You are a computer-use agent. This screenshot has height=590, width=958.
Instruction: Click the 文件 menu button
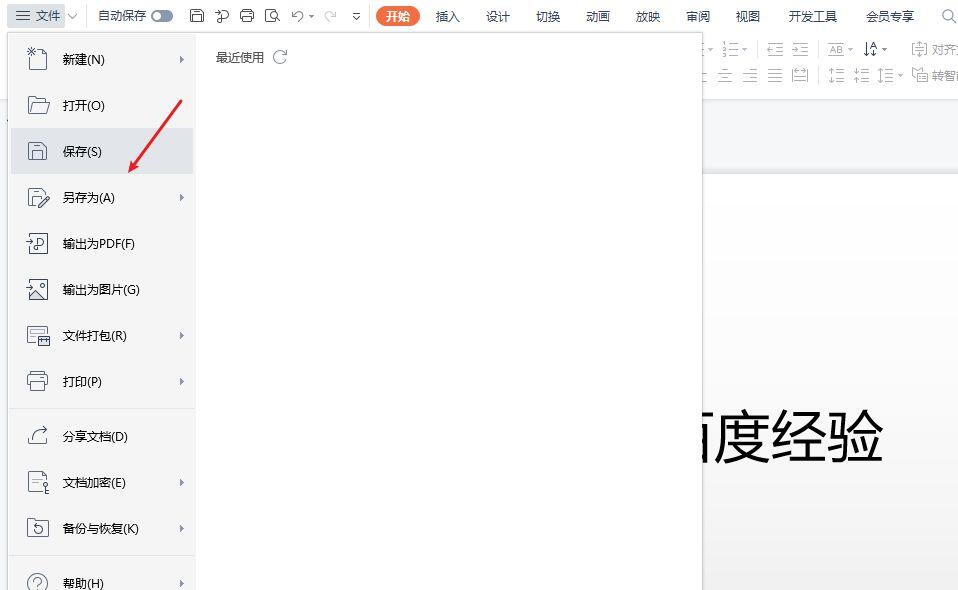tap(37, 16)
